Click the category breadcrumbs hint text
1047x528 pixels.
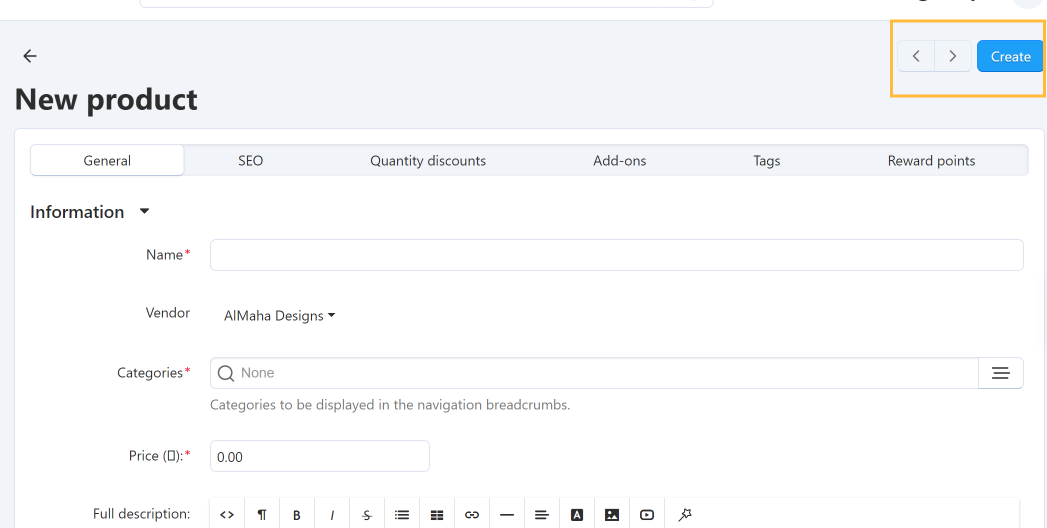[390, 405]
